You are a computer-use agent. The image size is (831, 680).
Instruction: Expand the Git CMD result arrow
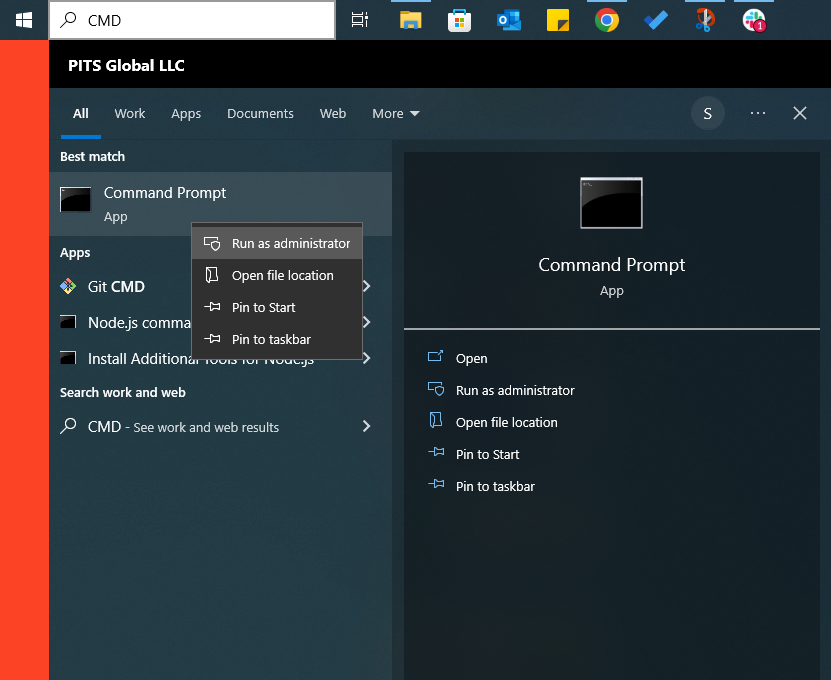click(x=367, y=286)
